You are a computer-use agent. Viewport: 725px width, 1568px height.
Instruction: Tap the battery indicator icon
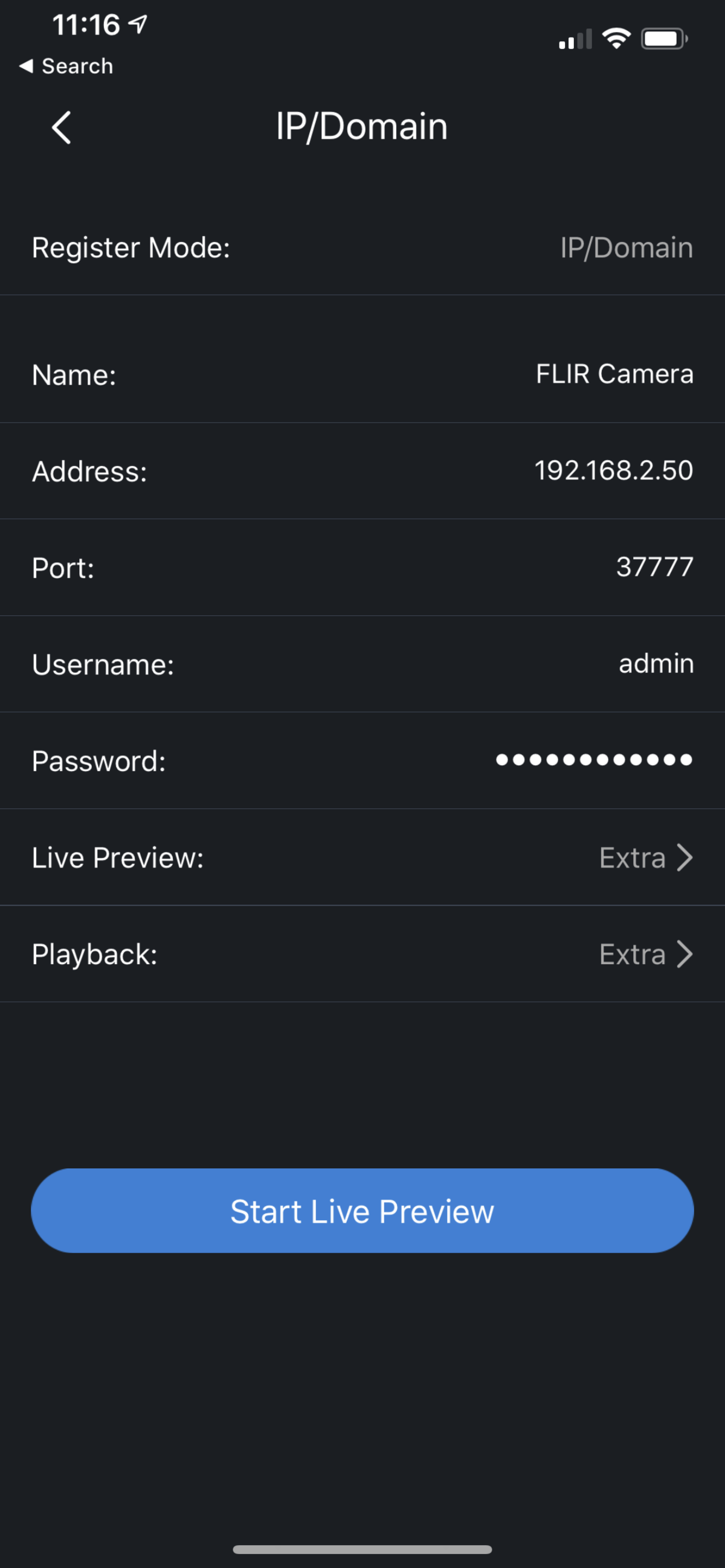pos(664,39)
